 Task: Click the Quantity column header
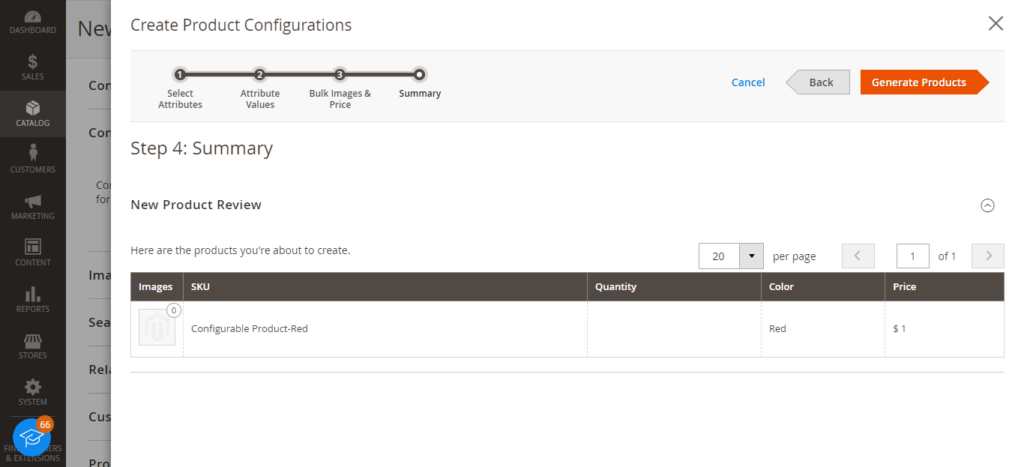click(x=675, y=287)
